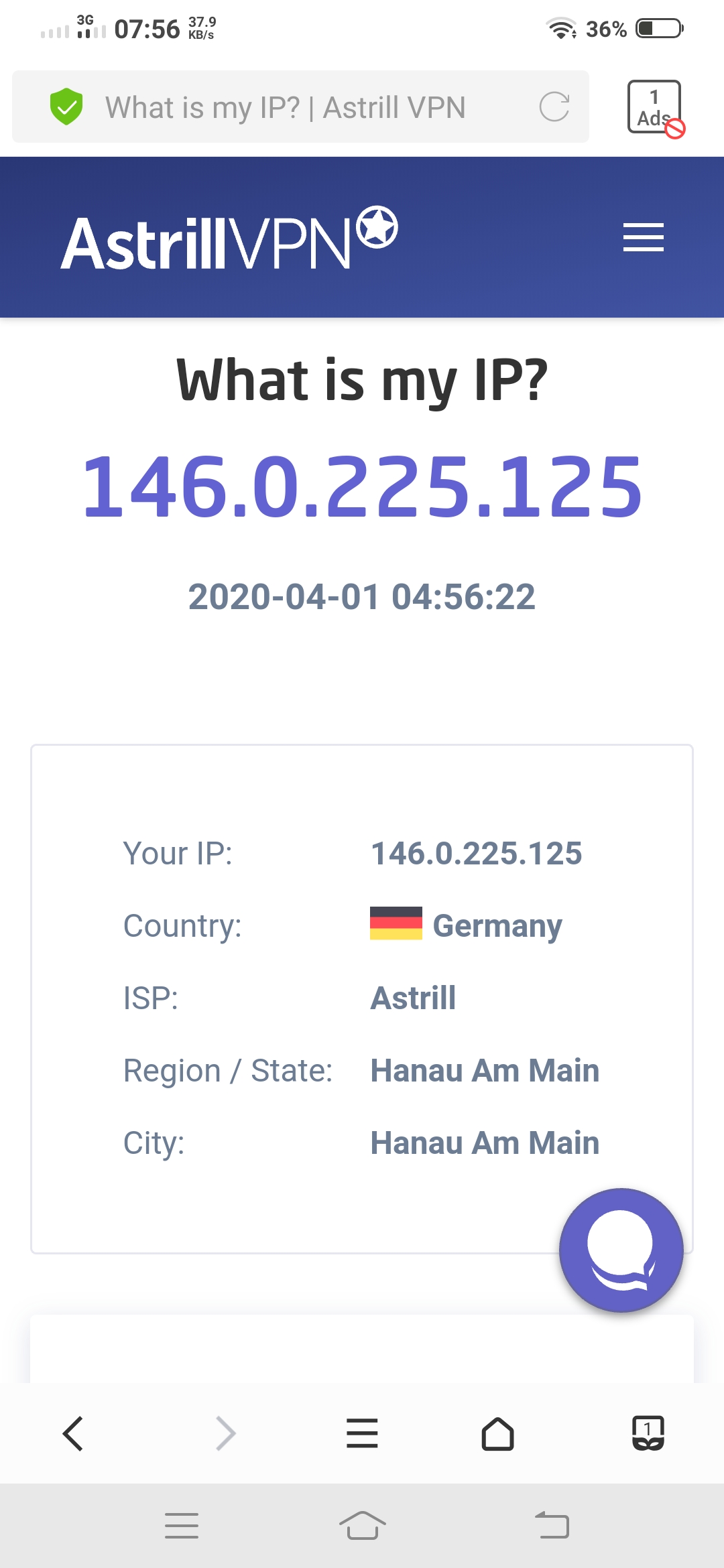The image size is (724, 1568).
Task: Open the live chat bubble
Action: click(621, 1250)
